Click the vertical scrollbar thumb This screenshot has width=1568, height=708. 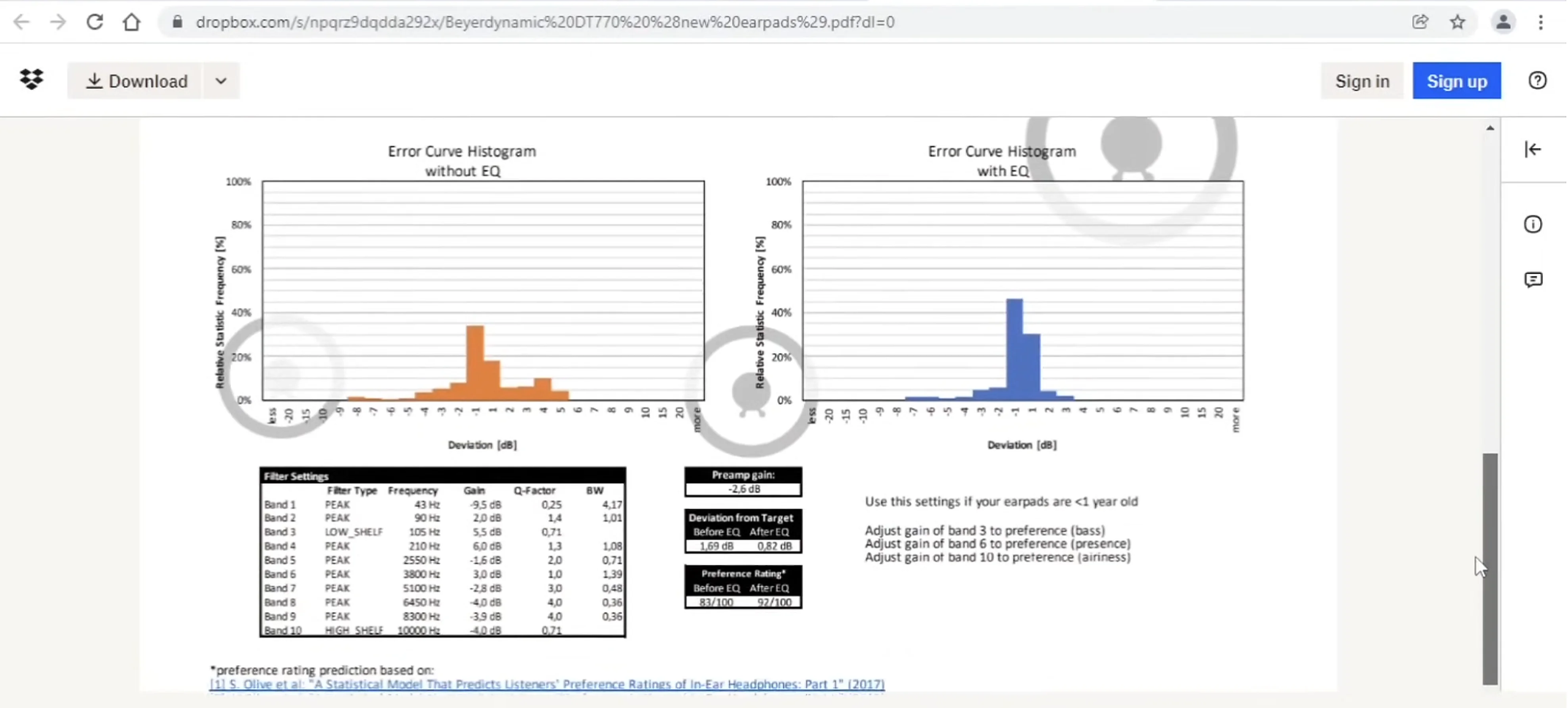(x=1489, y=569)
